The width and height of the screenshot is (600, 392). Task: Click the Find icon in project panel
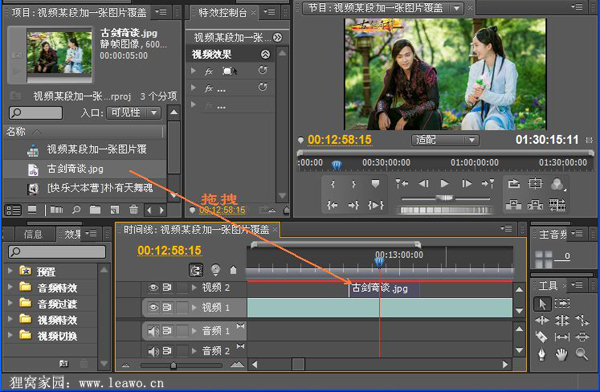77,210
